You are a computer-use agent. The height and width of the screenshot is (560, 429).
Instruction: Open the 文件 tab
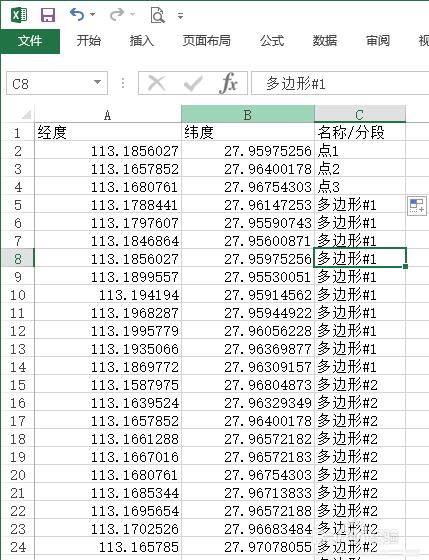(x=30, y=41)
